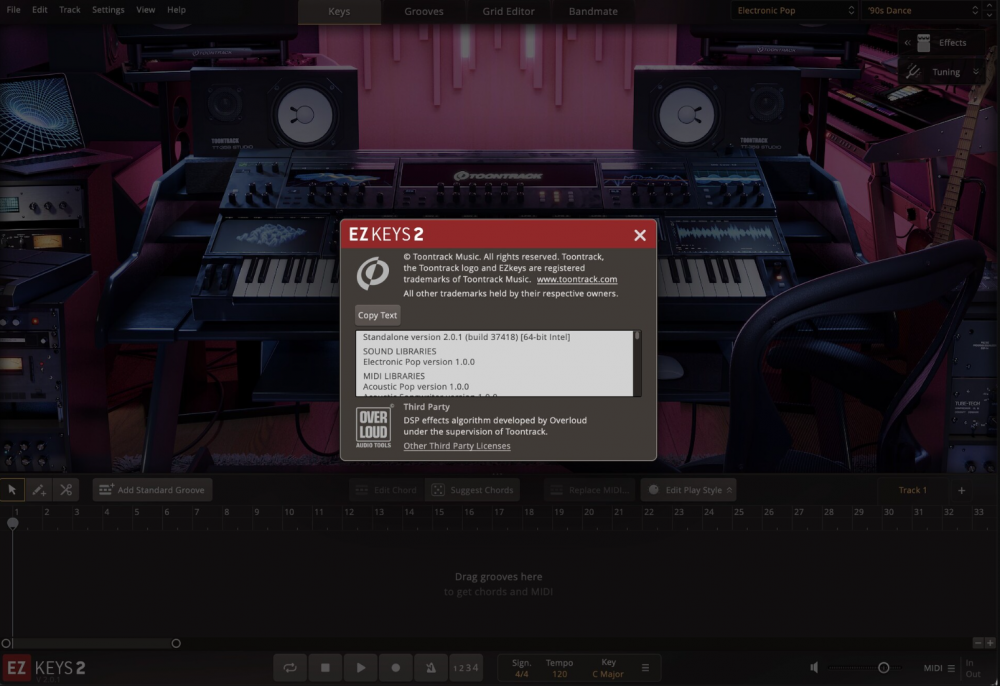Click the right zoom range handle
The width and height of the screenshot is (1000, 686).
click(x=176, y=643)
